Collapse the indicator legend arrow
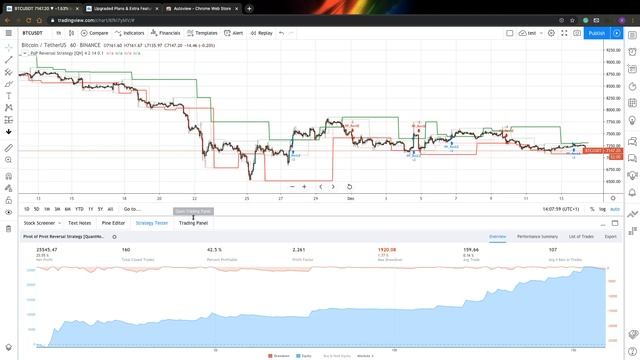 [x=25, y=53]
